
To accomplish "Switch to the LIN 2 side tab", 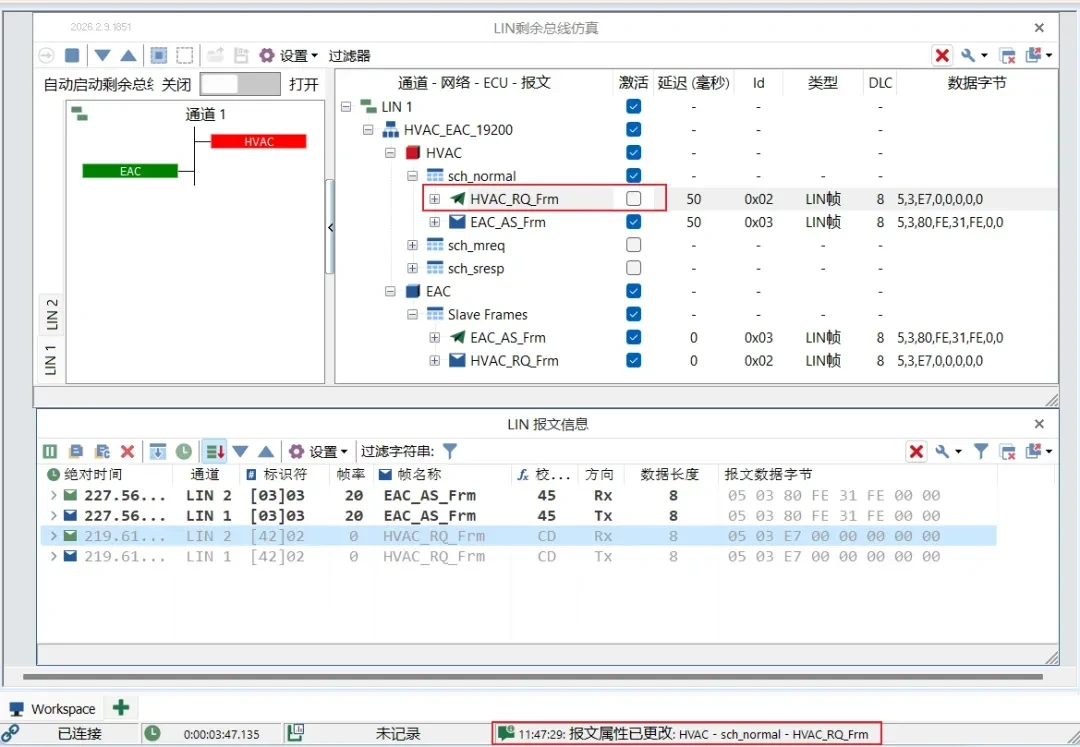I will pyautogui.click(x=50, y=315).
